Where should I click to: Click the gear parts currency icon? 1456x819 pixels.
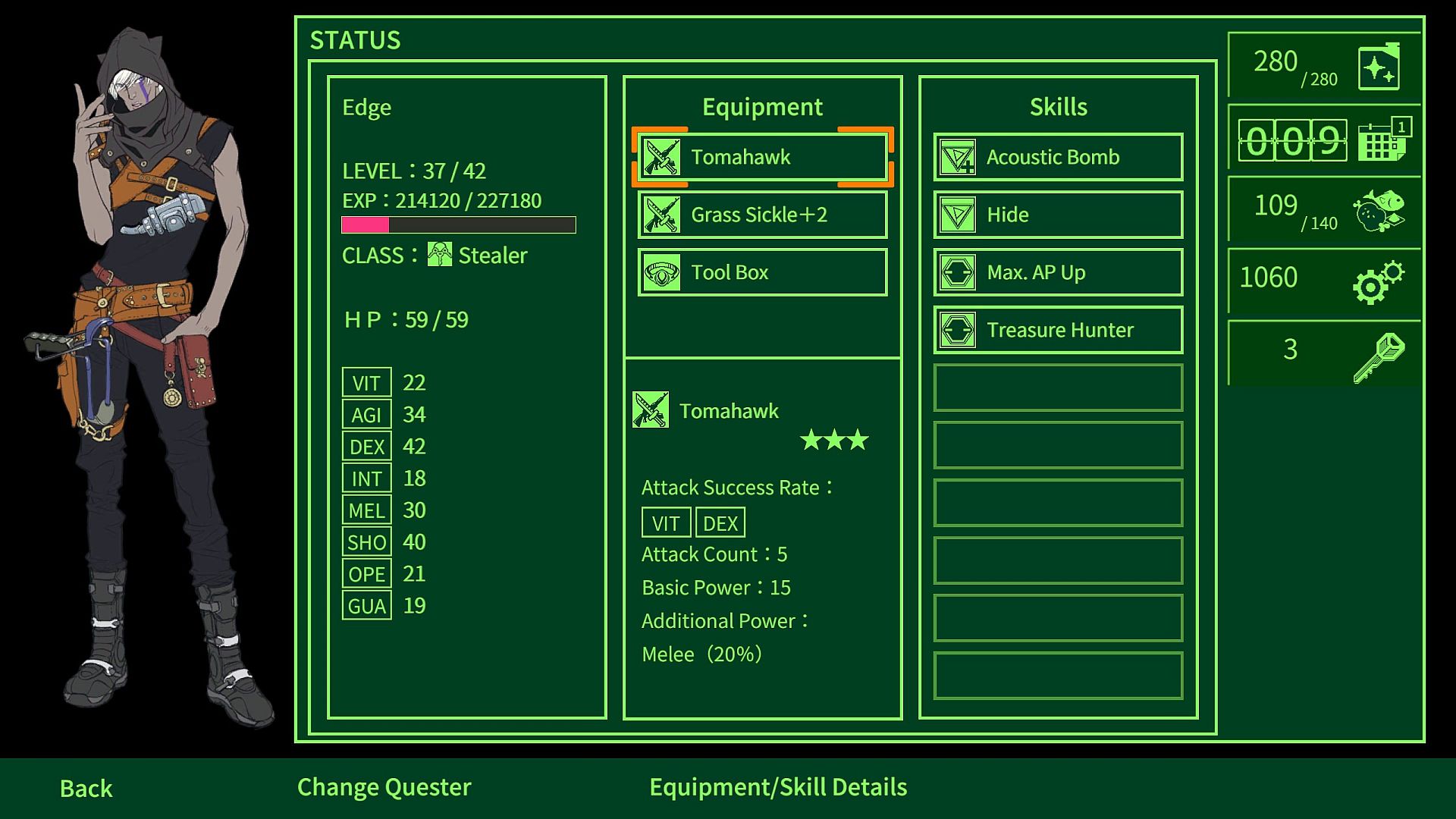pos(1377,282)
